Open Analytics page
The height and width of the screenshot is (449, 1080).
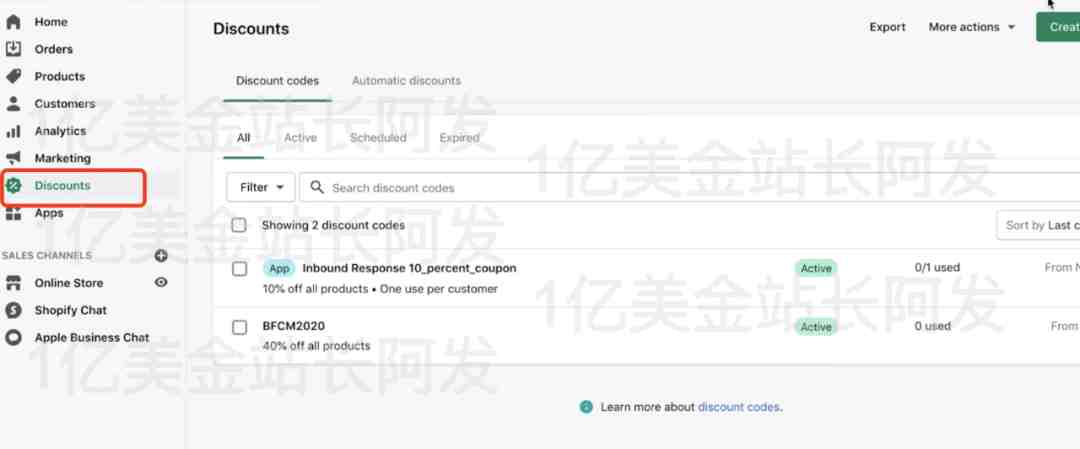[x=61, y=131]
